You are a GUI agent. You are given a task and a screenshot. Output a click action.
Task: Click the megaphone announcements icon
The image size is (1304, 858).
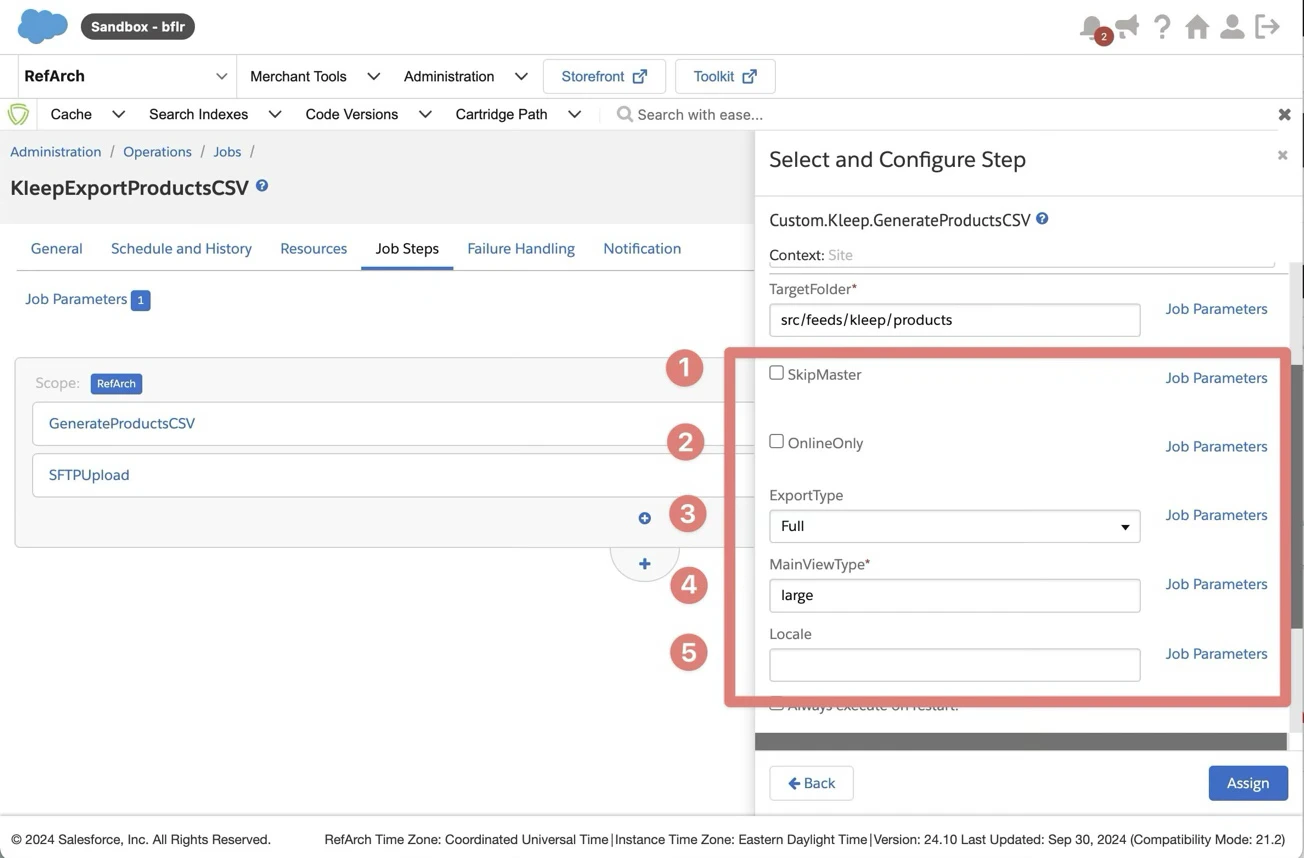click(1127, 26)
